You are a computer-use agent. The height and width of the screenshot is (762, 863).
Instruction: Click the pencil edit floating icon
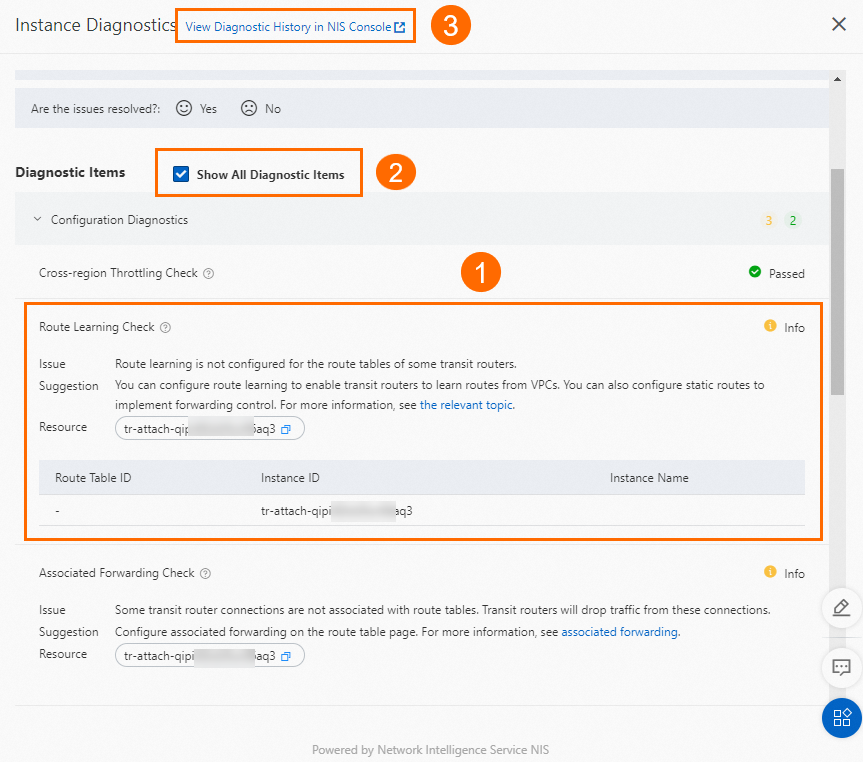point(842,607)
